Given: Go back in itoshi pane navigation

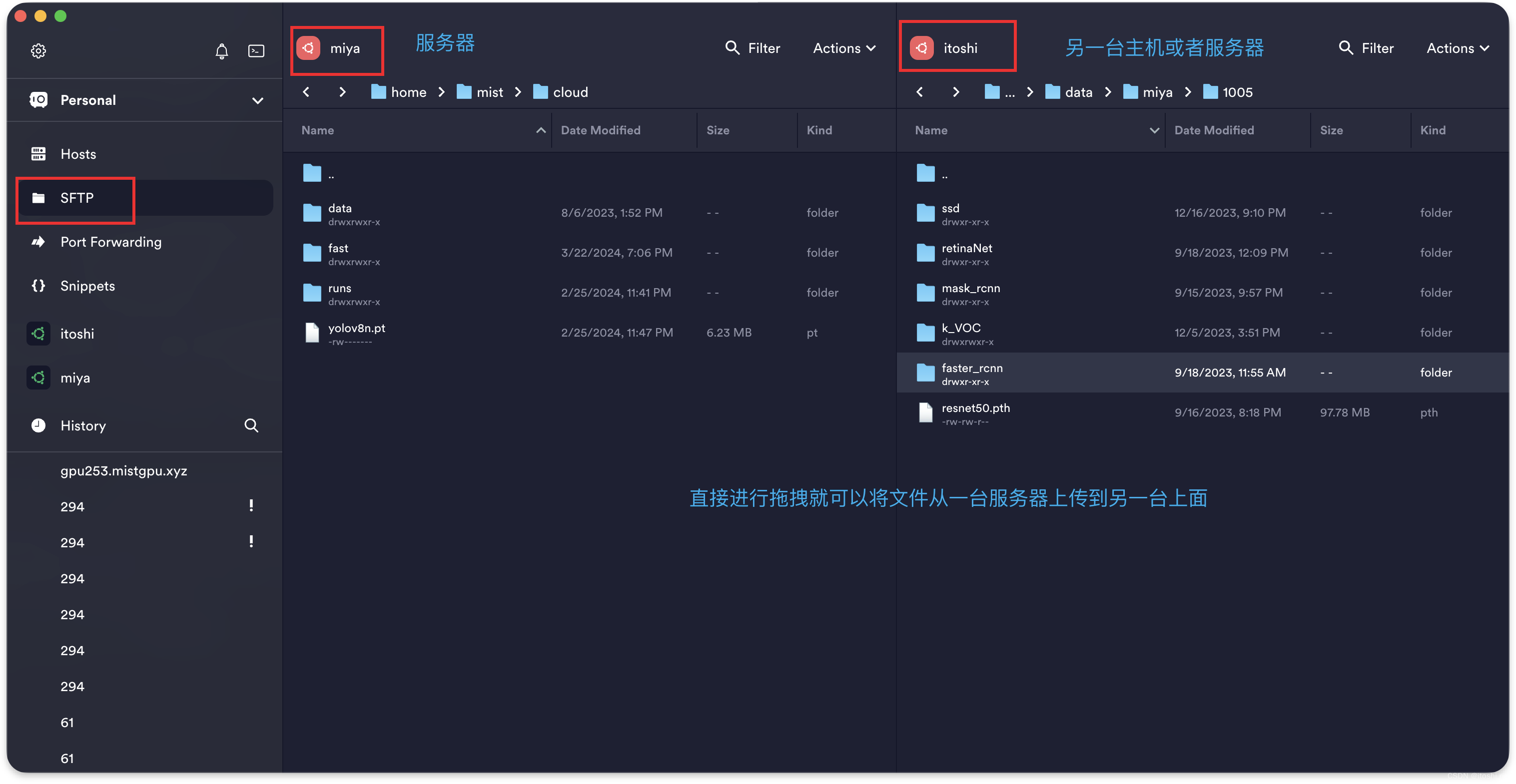Looking at the screenshot, I should [919, 92].
